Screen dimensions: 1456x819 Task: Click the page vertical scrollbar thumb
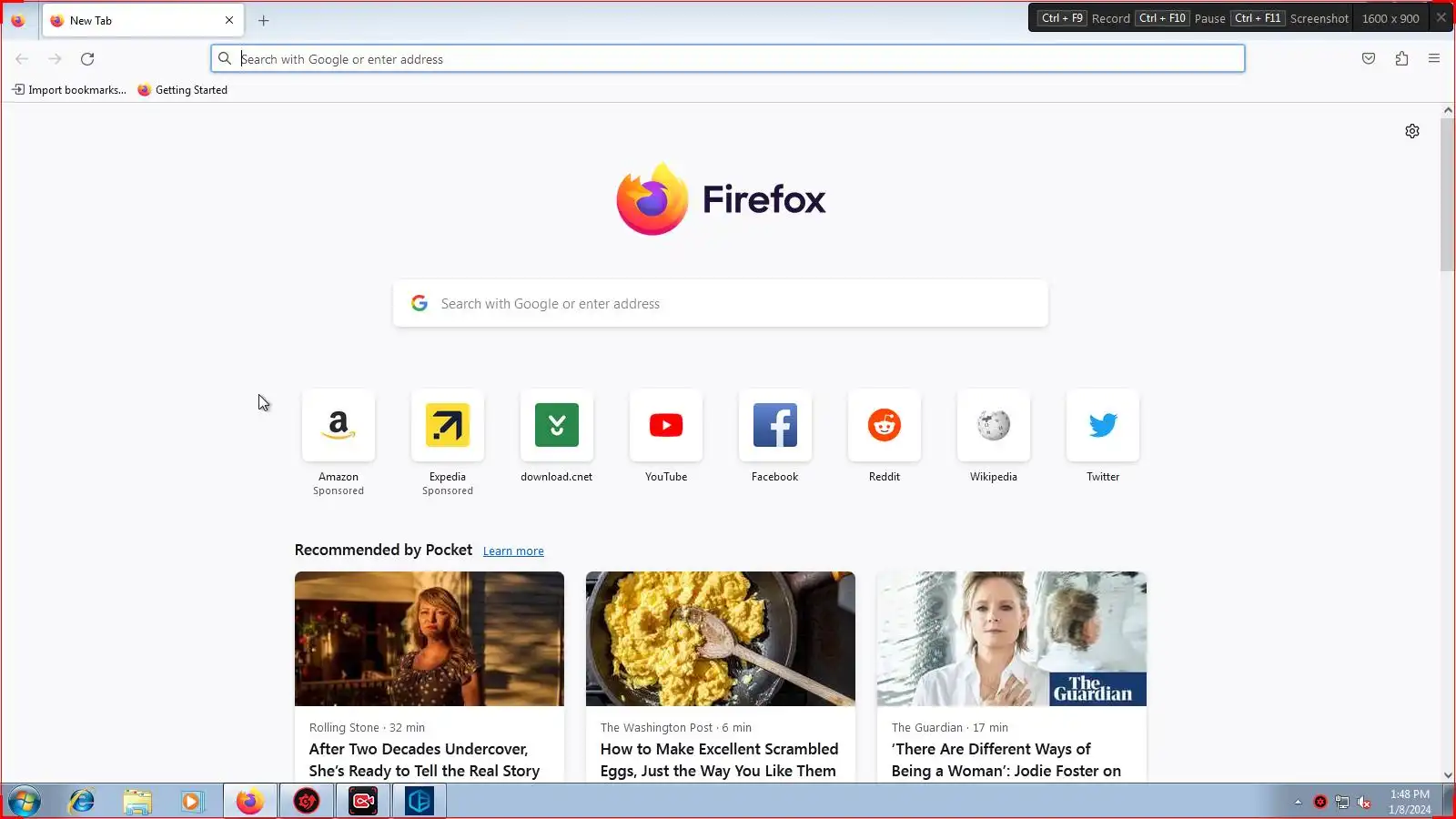(x=1448, y=195)
